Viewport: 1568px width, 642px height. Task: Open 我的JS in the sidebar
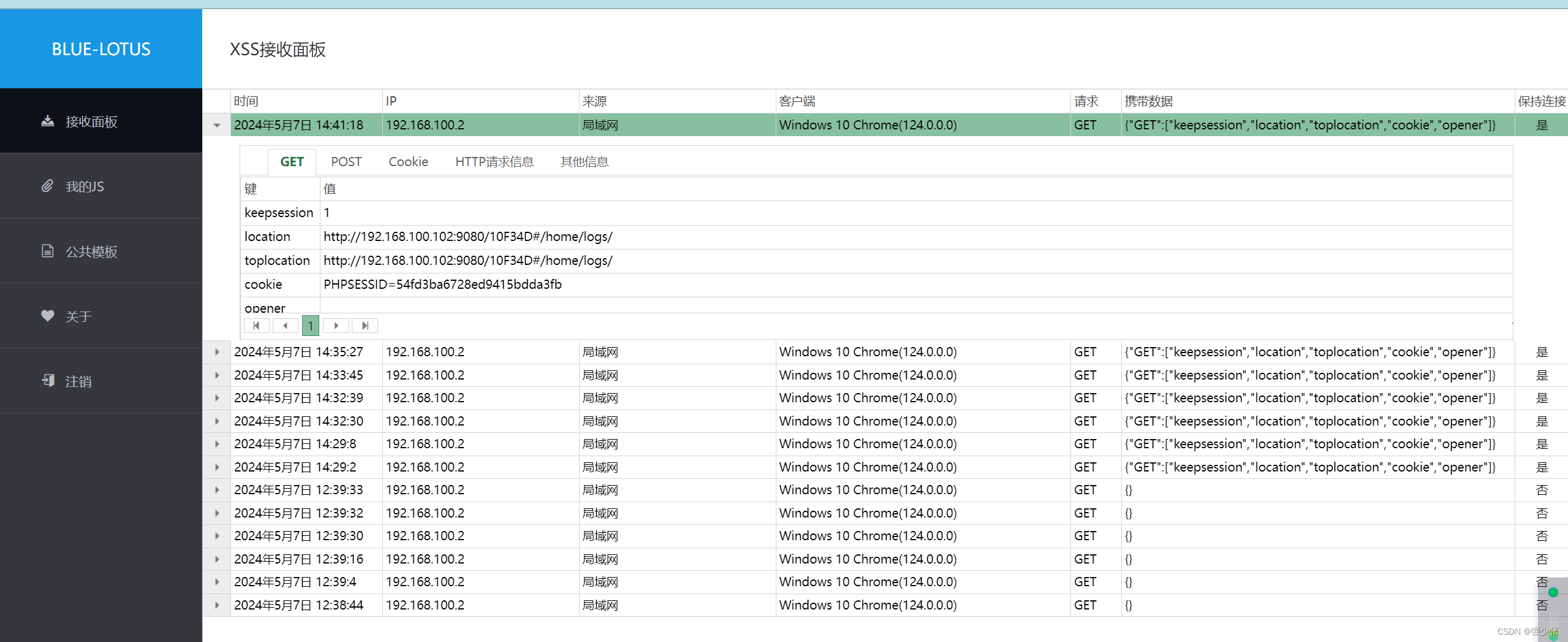pyautogui.click(x=101, y=186)
